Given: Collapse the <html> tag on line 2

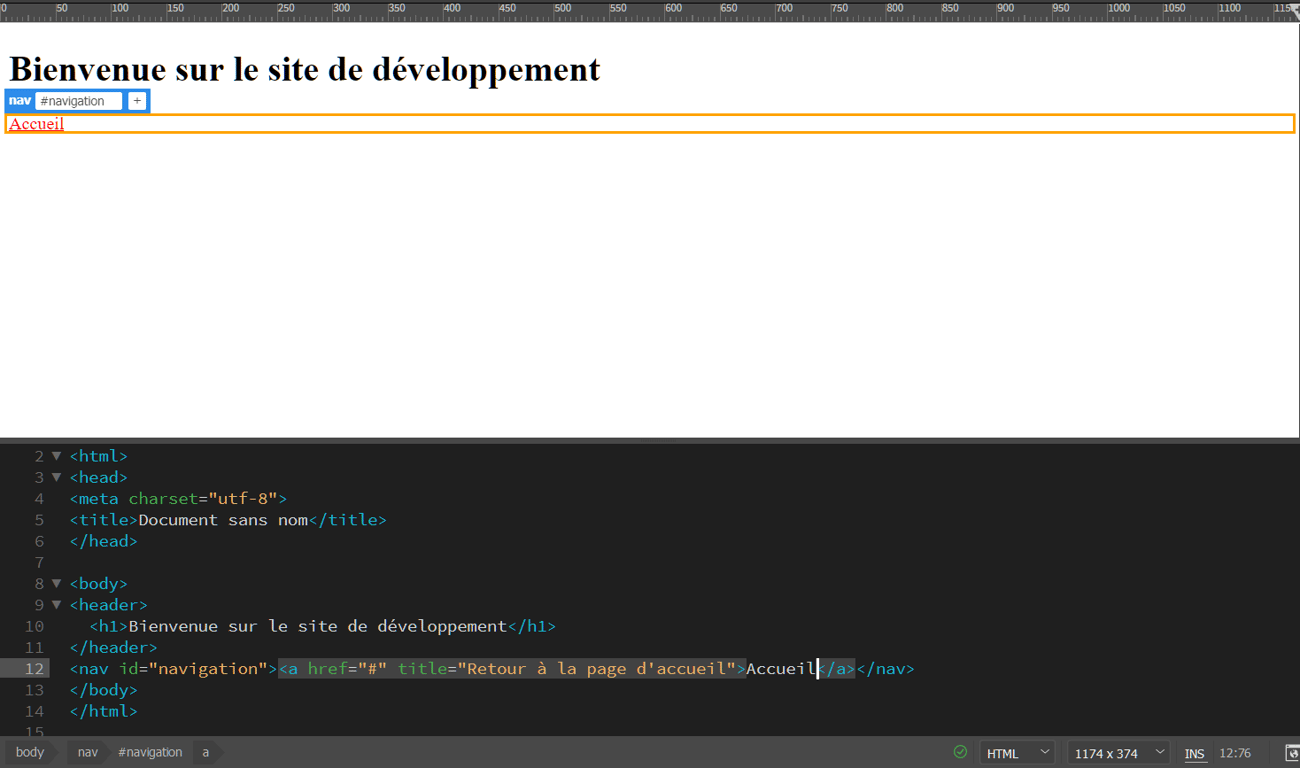Looking at the screenshot, I should [x=56, y=456].
